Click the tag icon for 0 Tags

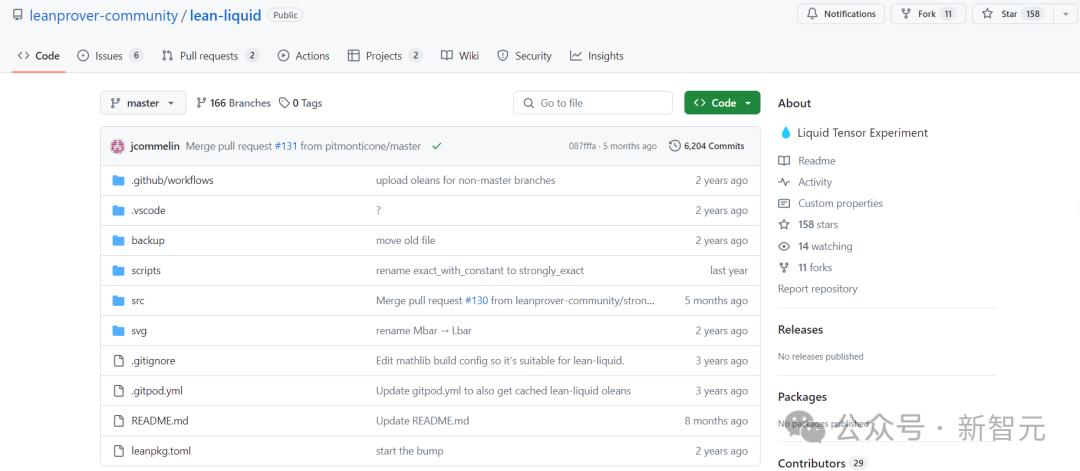pyautogui.click(x=284, y=103)
